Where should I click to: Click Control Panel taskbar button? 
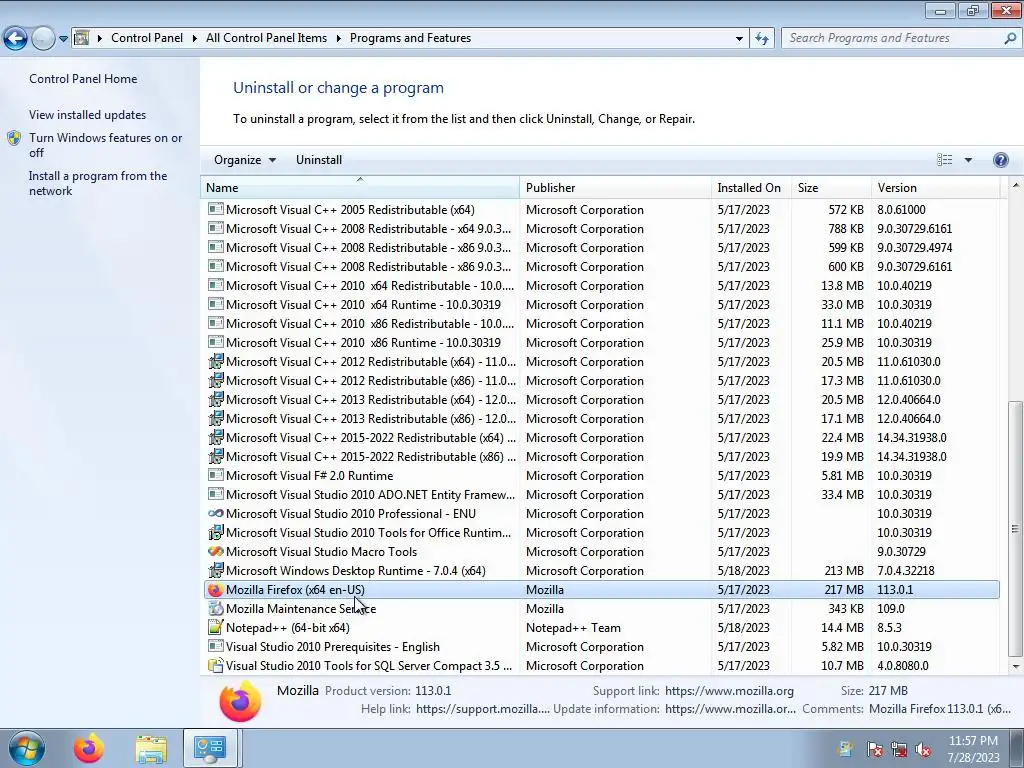[210, 748]
